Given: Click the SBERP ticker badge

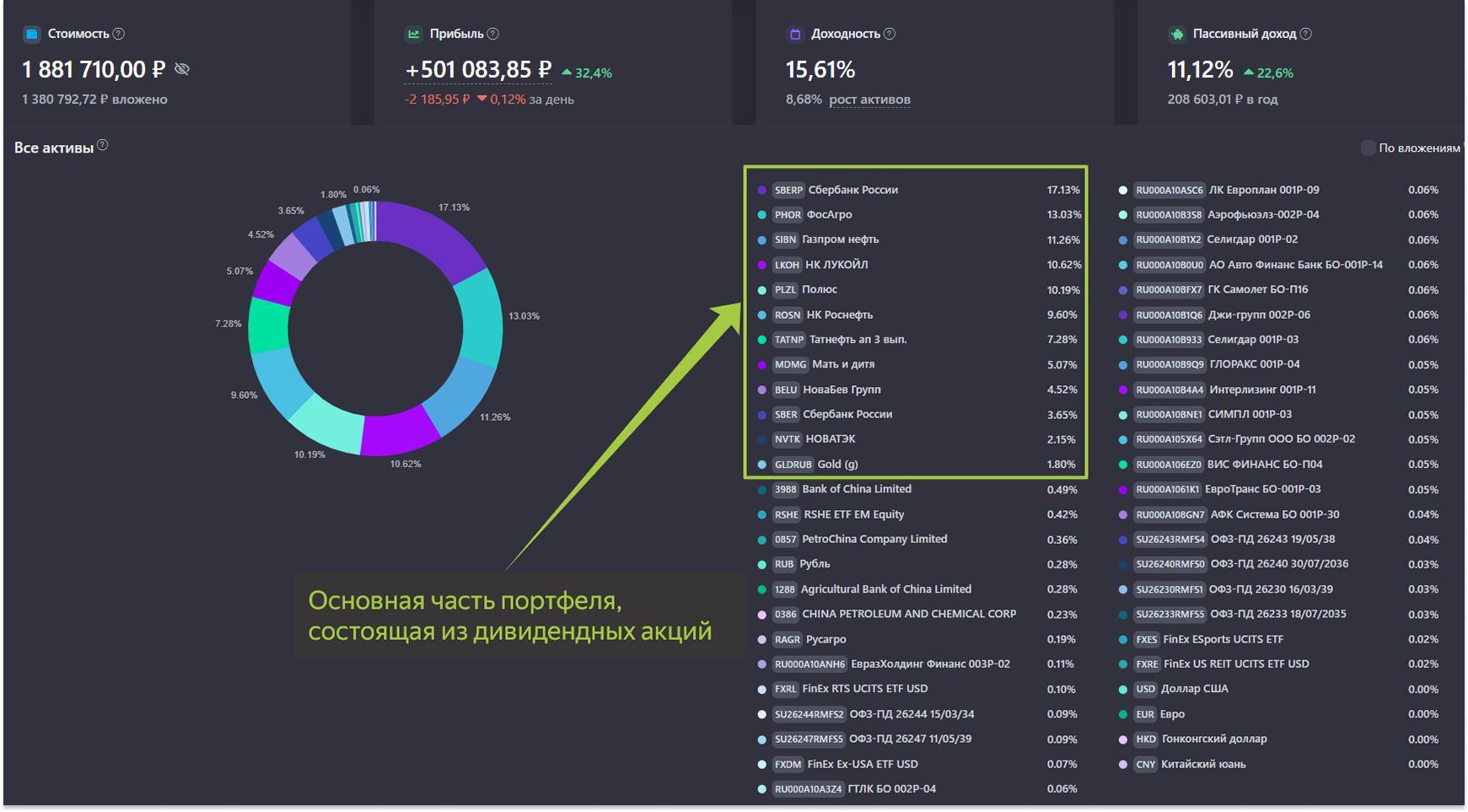Looking at the screenshot, I should [788, 190].
